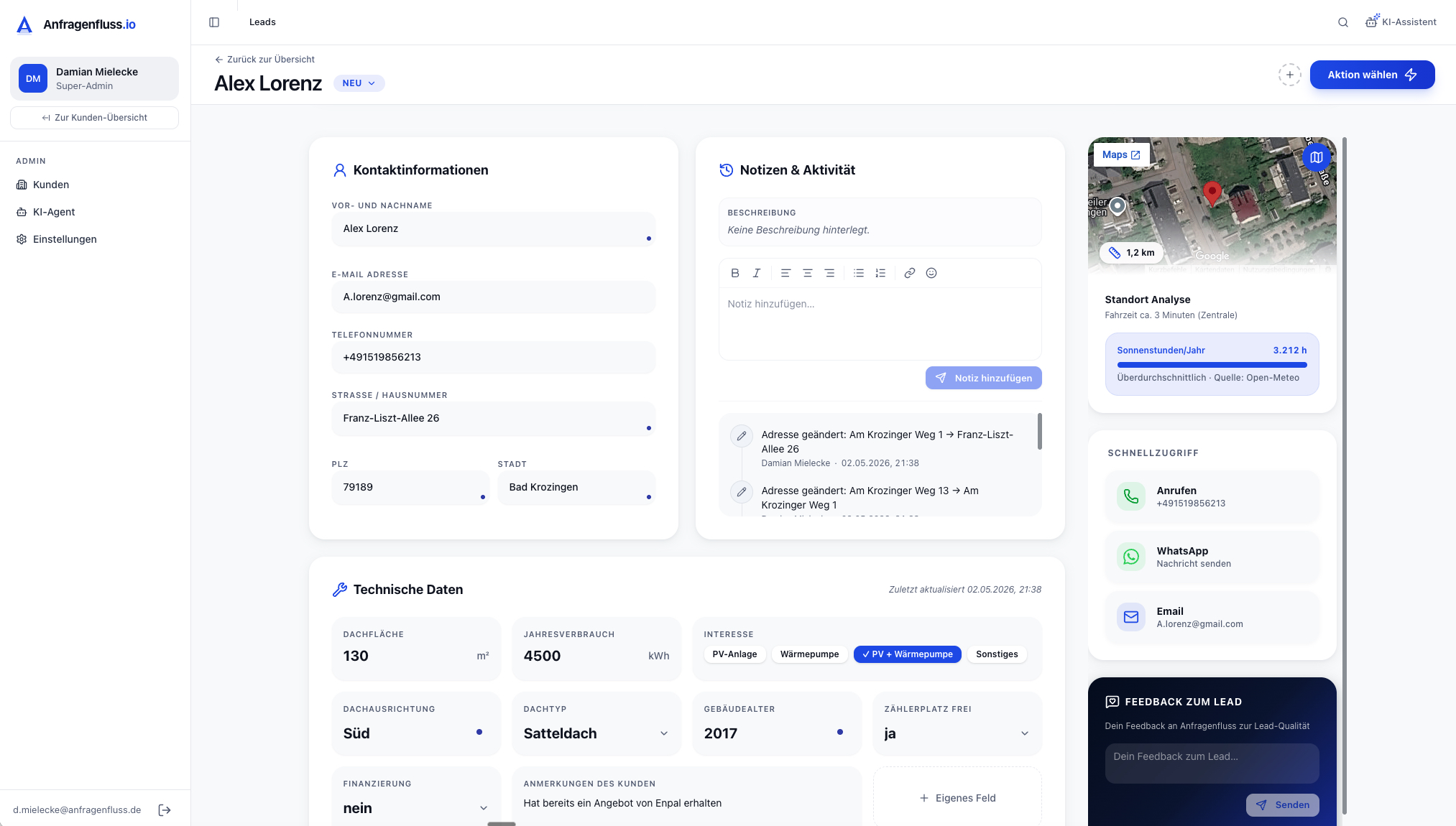Align note text left
1456x826 pixels.
785,273
